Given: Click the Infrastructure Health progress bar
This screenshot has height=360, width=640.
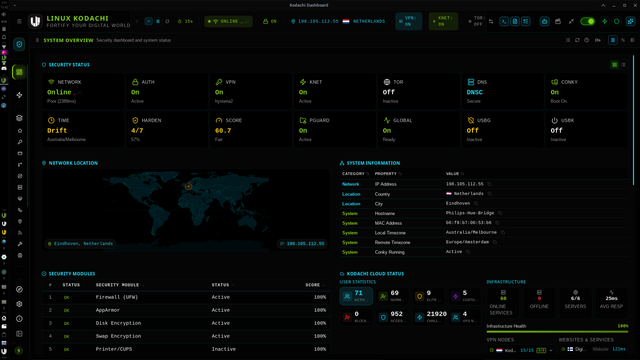Looking at the screenshot, I should click(557, 332).
